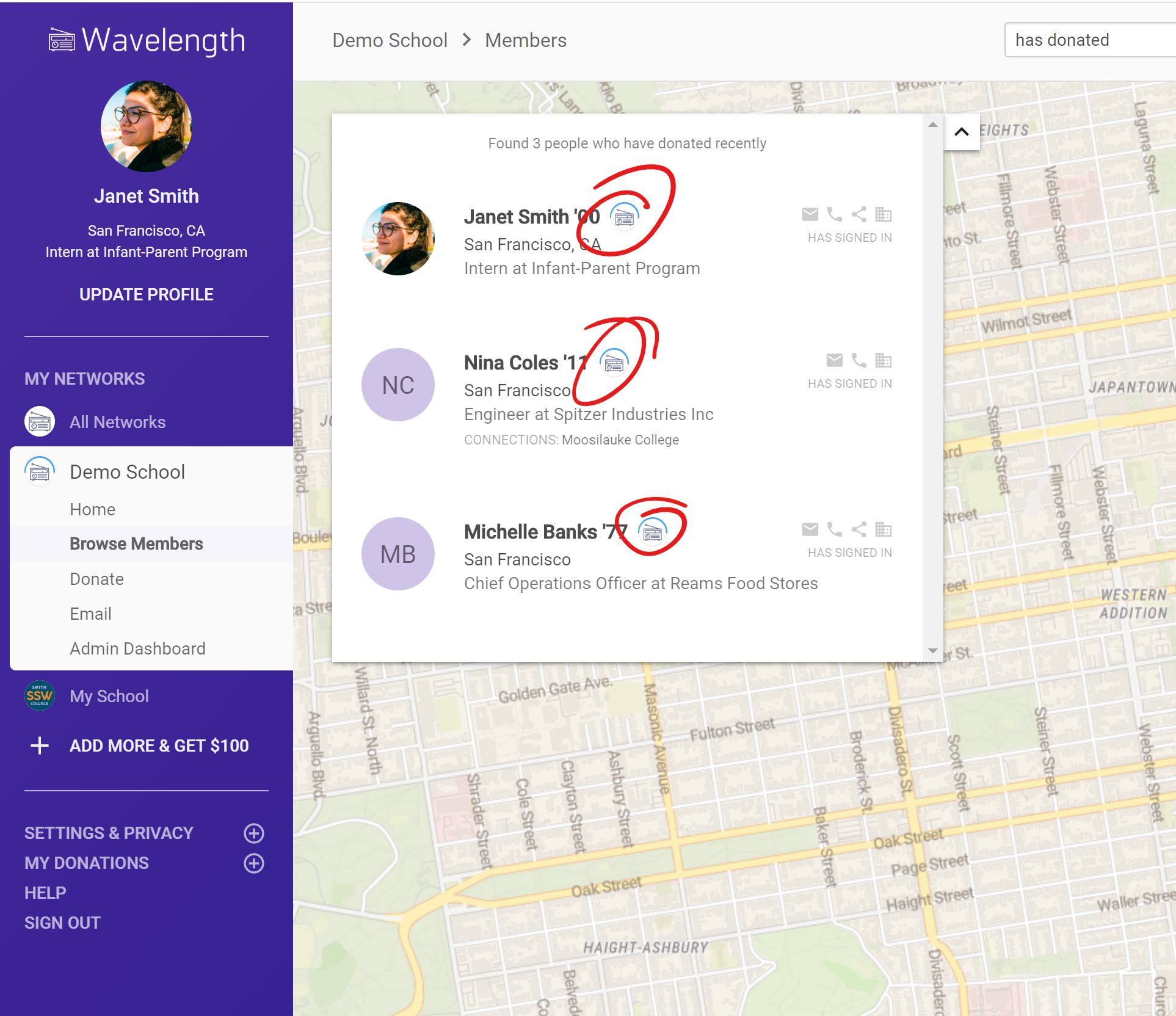Click the phone icon for Nina Coles
Viewport: 1176px width, 1016px height.
[x=858, y=360]
